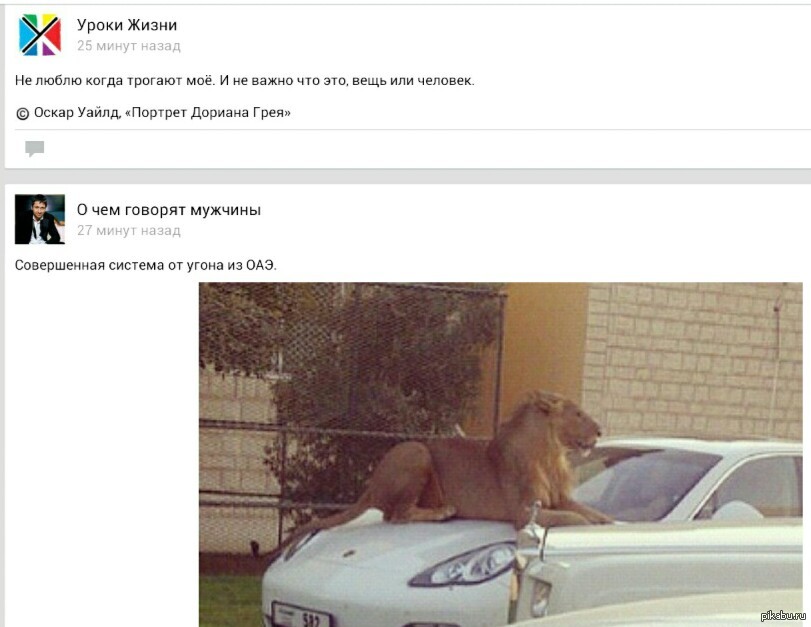Viewport: 811px width, 627px height.
Task: Click the "25 минут назад" timestamp
Action: pyautogui.click(x=129, y=46)
